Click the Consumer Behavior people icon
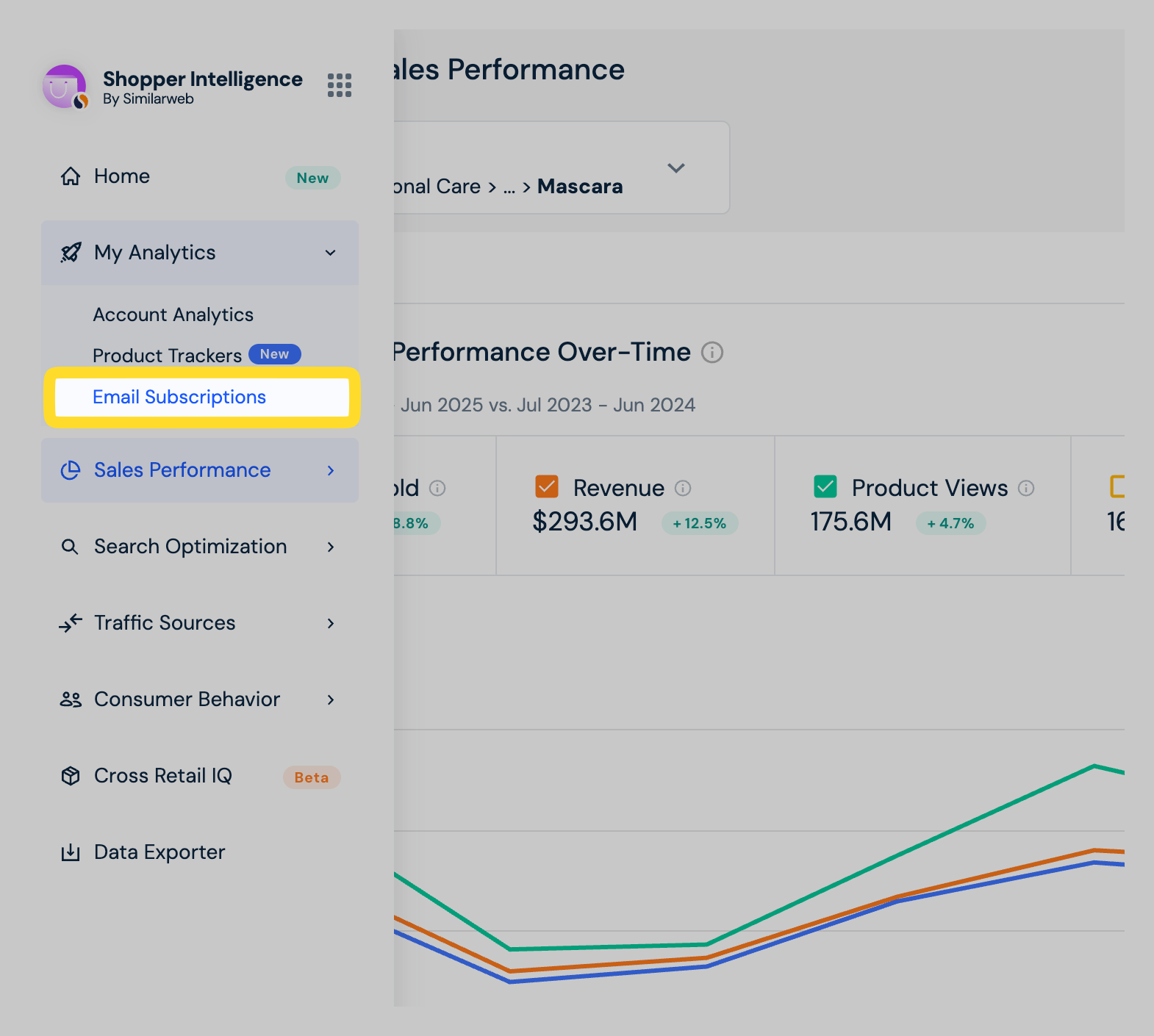This screenshot has height=1036, width=1154. (x=71, y=699)
